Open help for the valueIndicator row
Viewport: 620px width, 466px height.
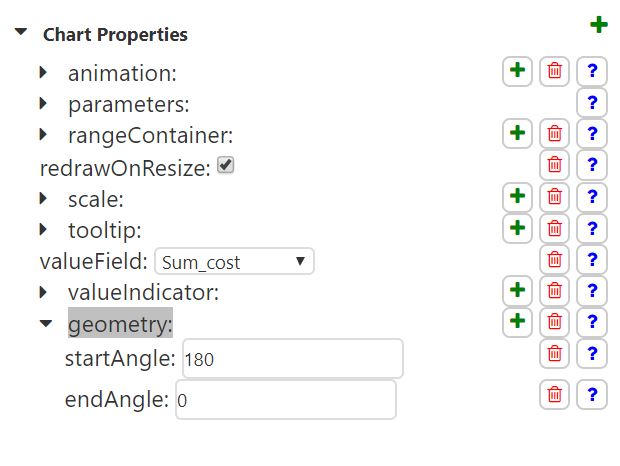592,291
